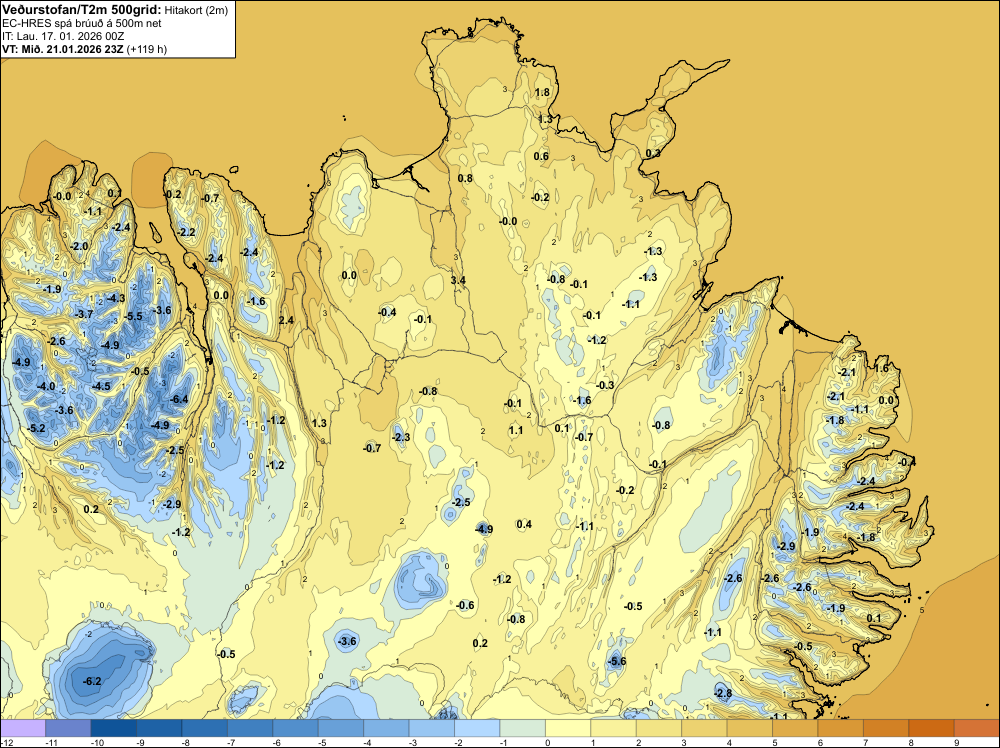1000x748 pixels.
Task: Click the 'IT: Lau. 17. 01. 2026 00Z' line
Action: tap(63, 36)
